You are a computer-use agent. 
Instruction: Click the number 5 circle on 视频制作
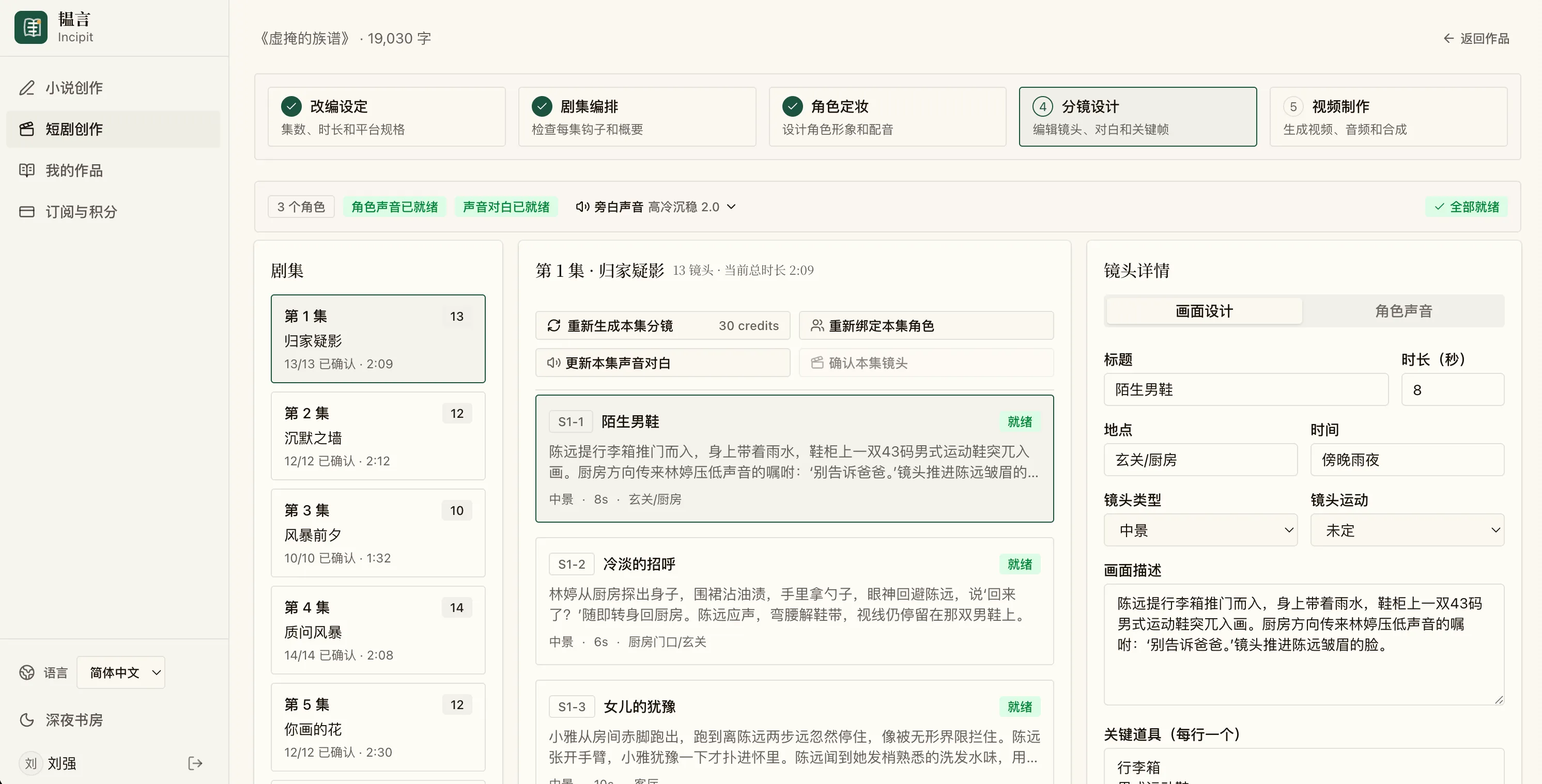coord(1293,106)
